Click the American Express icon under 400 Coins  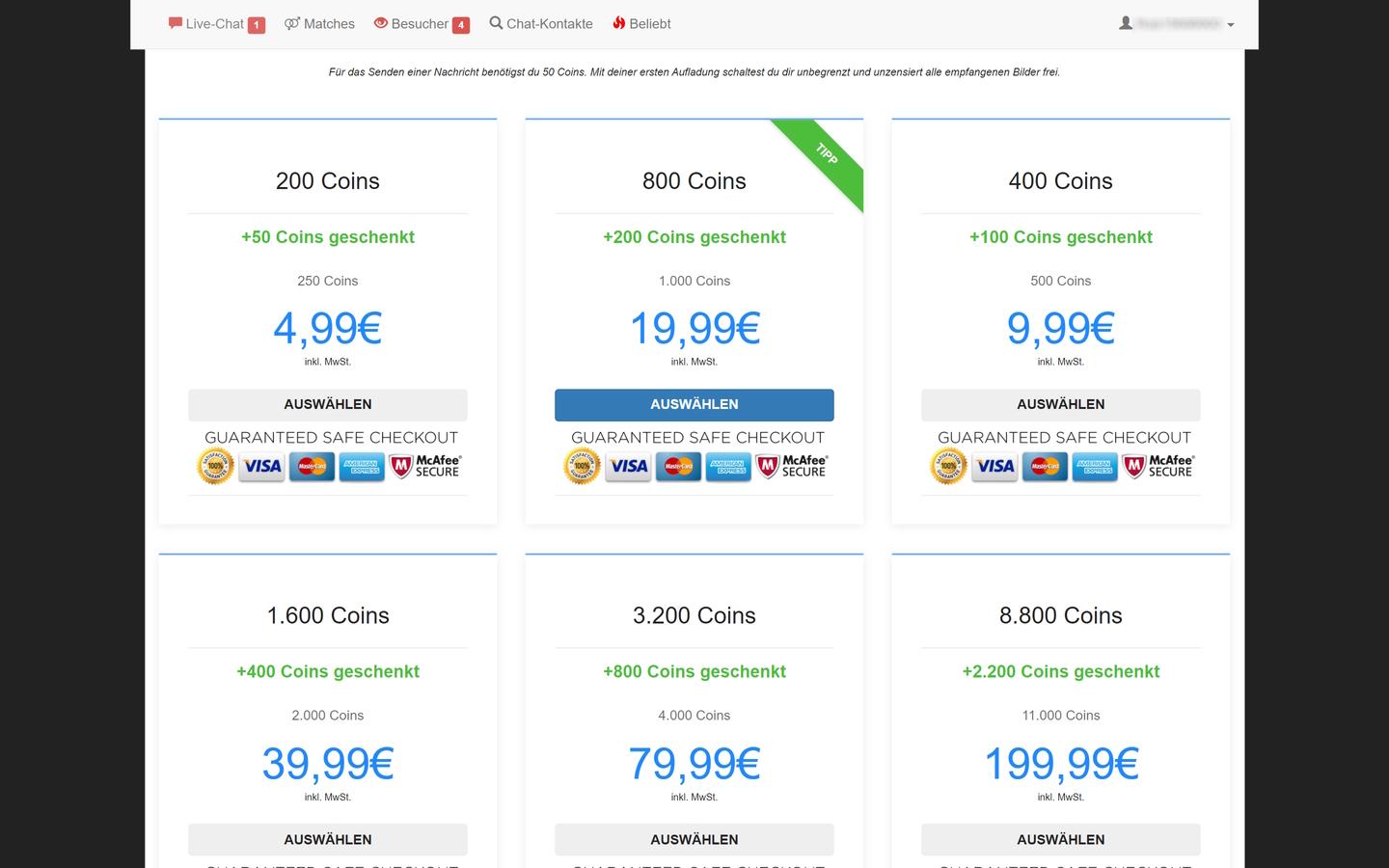(x=1095, y=466)
